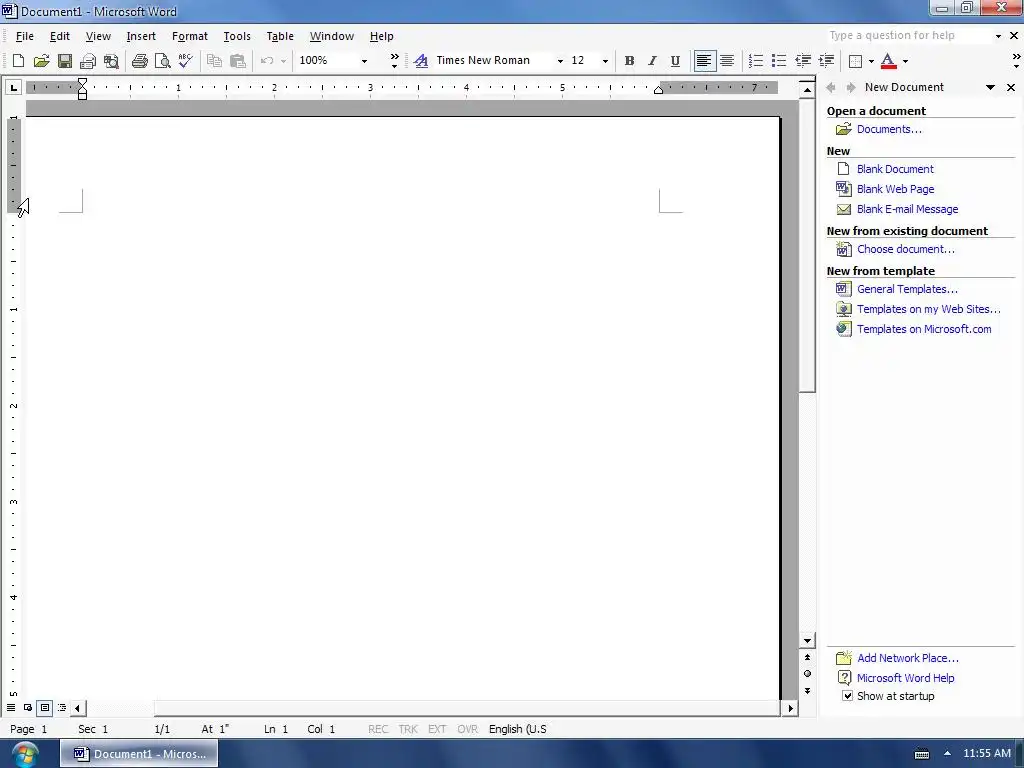Expand Undo history dropdown arrow
Image resolution: width=1024 pixels, height=768 pixels.
(283, 61)
